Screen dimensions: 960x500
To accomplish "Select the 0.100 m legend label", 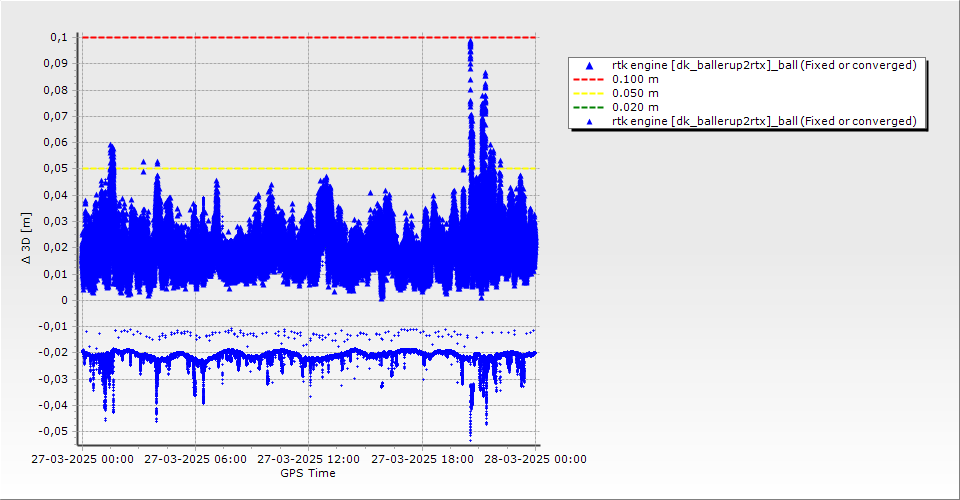I will tap(636, 79).
